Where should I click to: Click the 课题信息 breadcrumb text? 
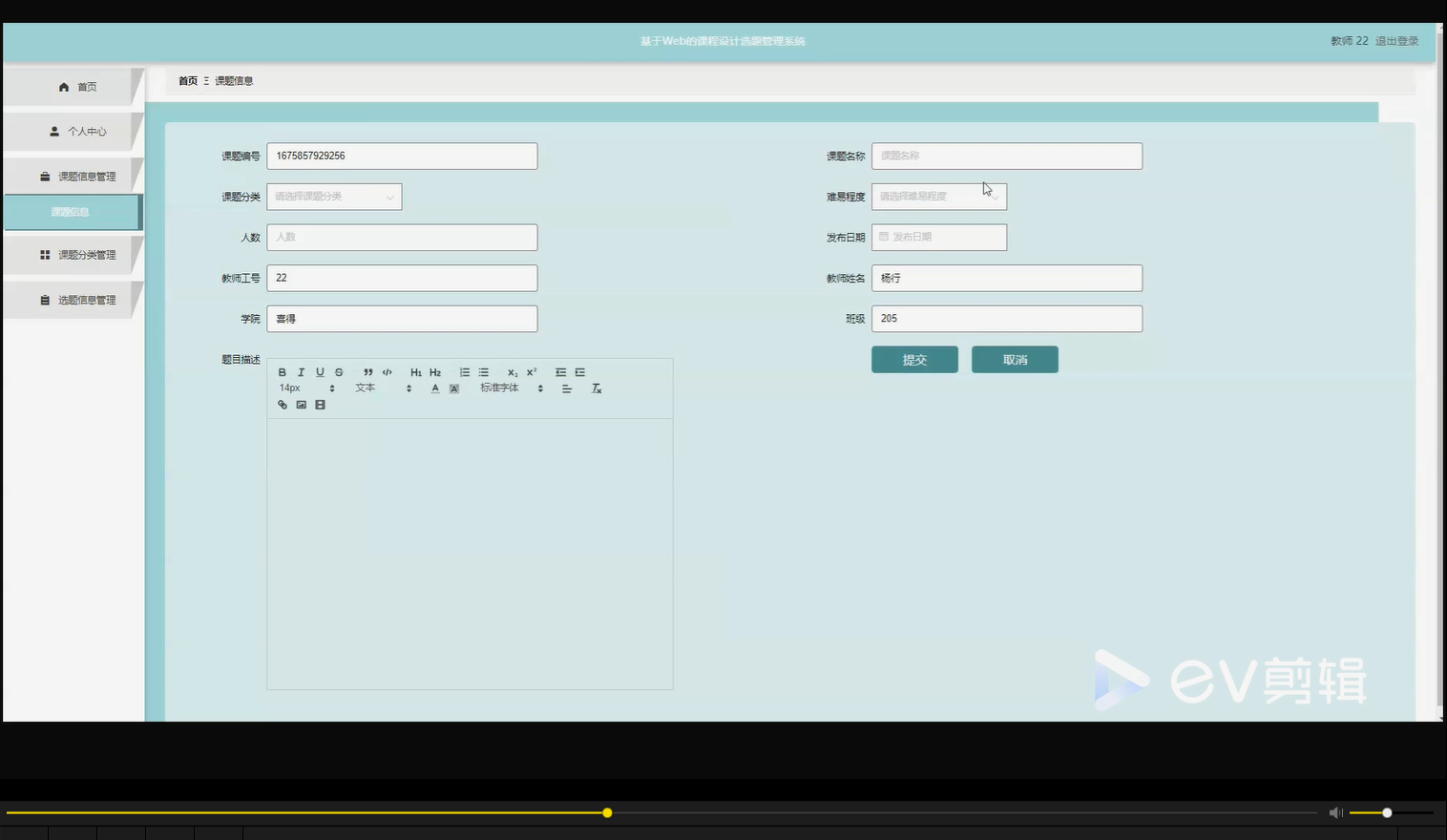click(x=234, y=81)
